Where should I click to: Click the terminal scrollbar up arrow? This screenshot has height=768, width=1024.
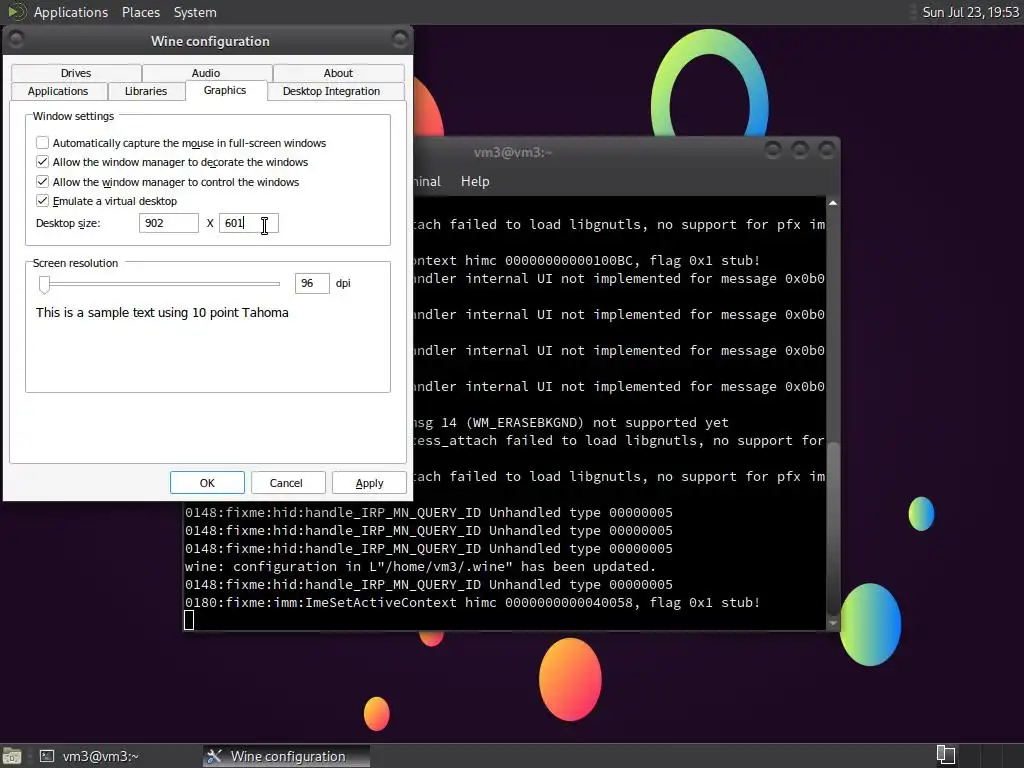click(x=833, y=204)
